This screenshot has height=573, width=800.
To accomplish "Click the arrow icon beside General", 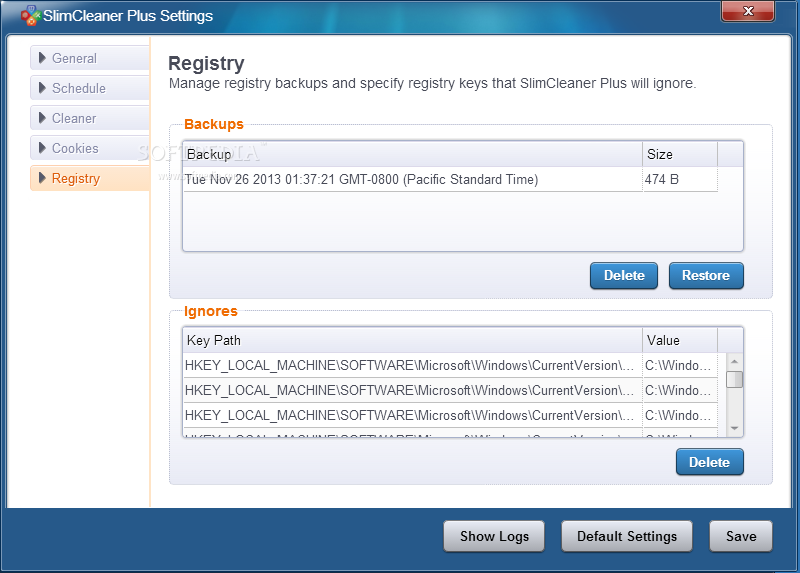I will tap(42, 58).
